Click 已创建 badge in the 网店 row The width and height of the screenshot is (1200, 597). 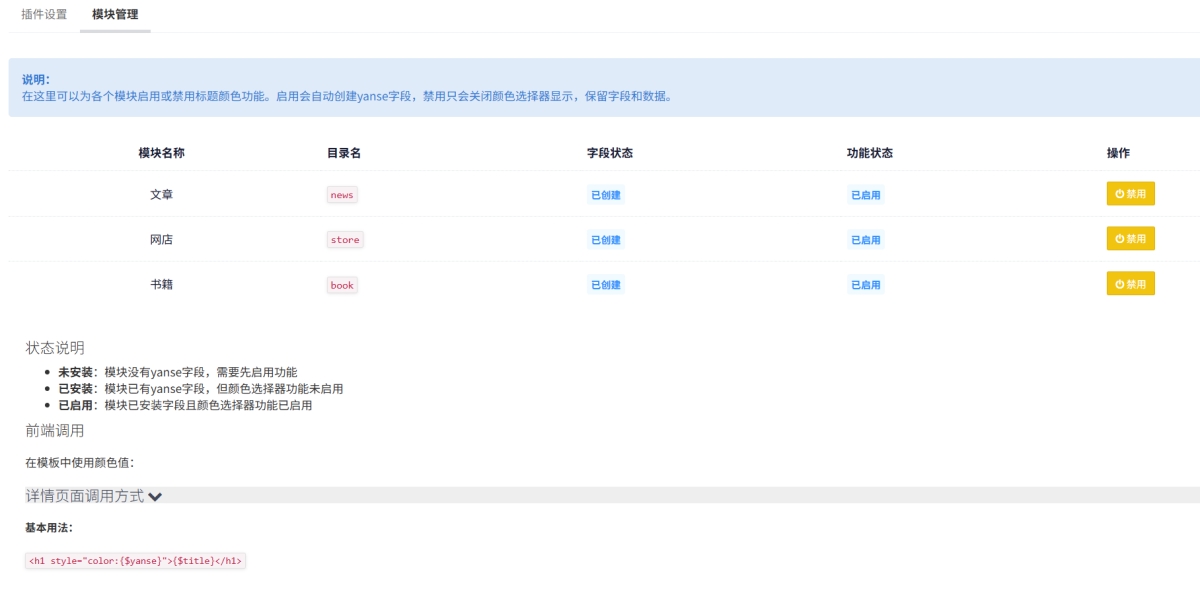point(606,240)
